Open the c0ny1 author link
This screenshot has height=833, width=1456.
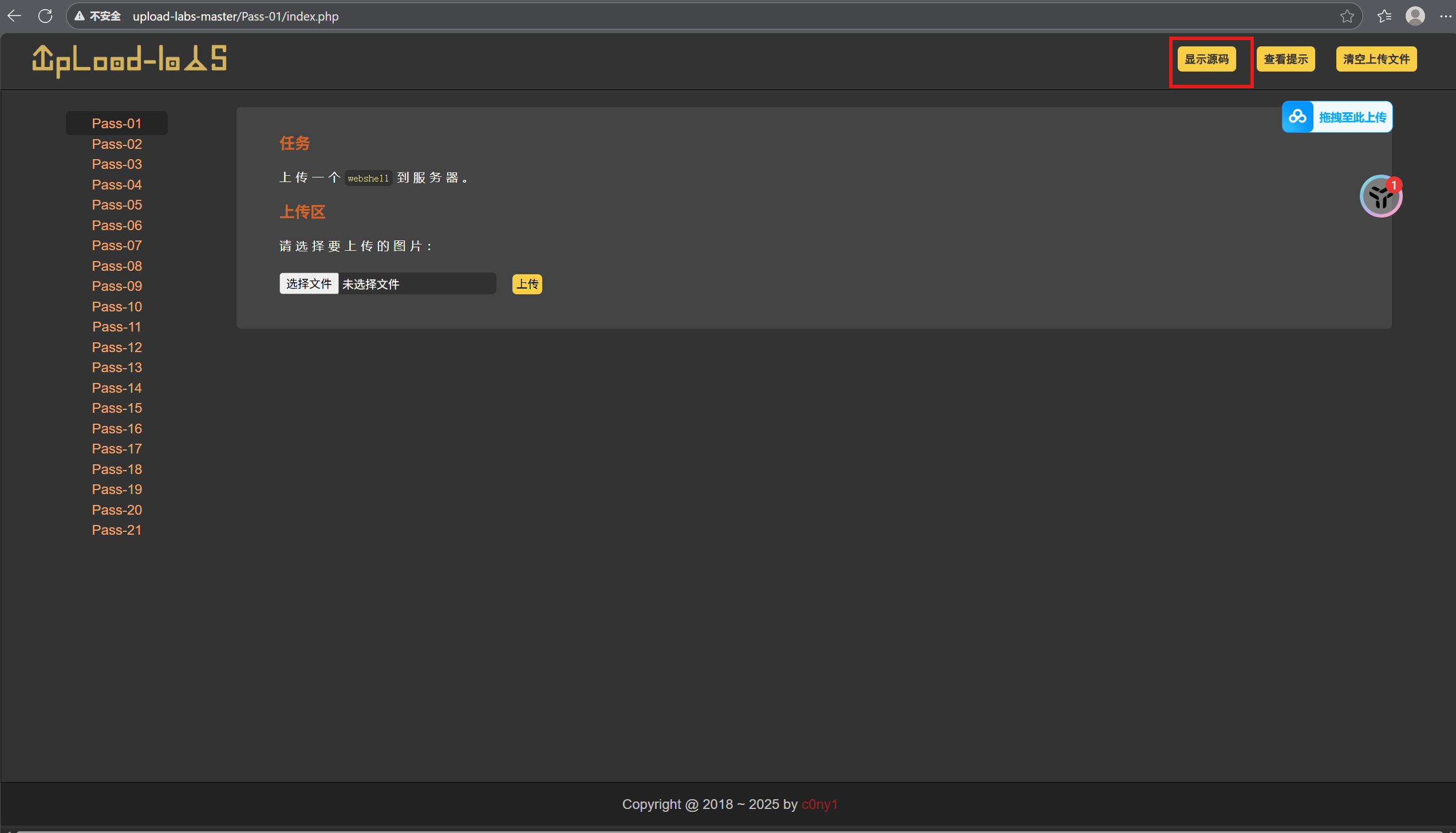[x=819, y=804]
